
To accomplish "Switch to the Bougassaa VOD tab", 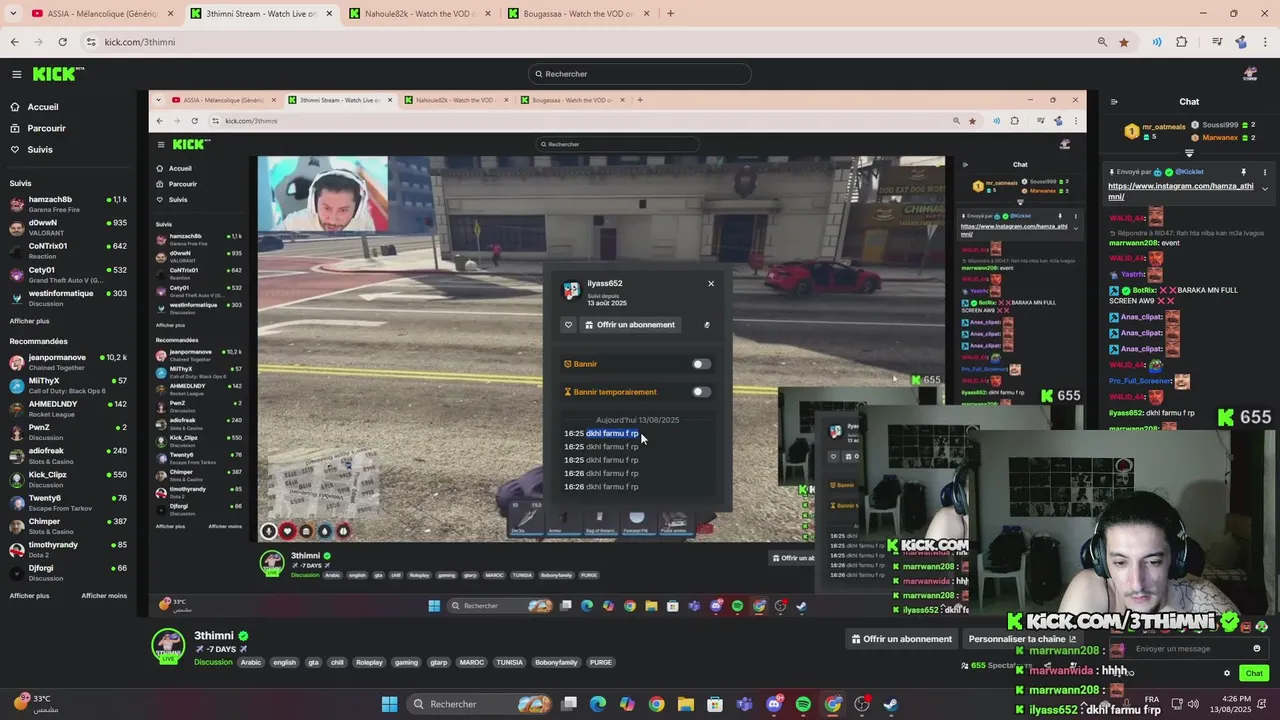I will point(577,13).
